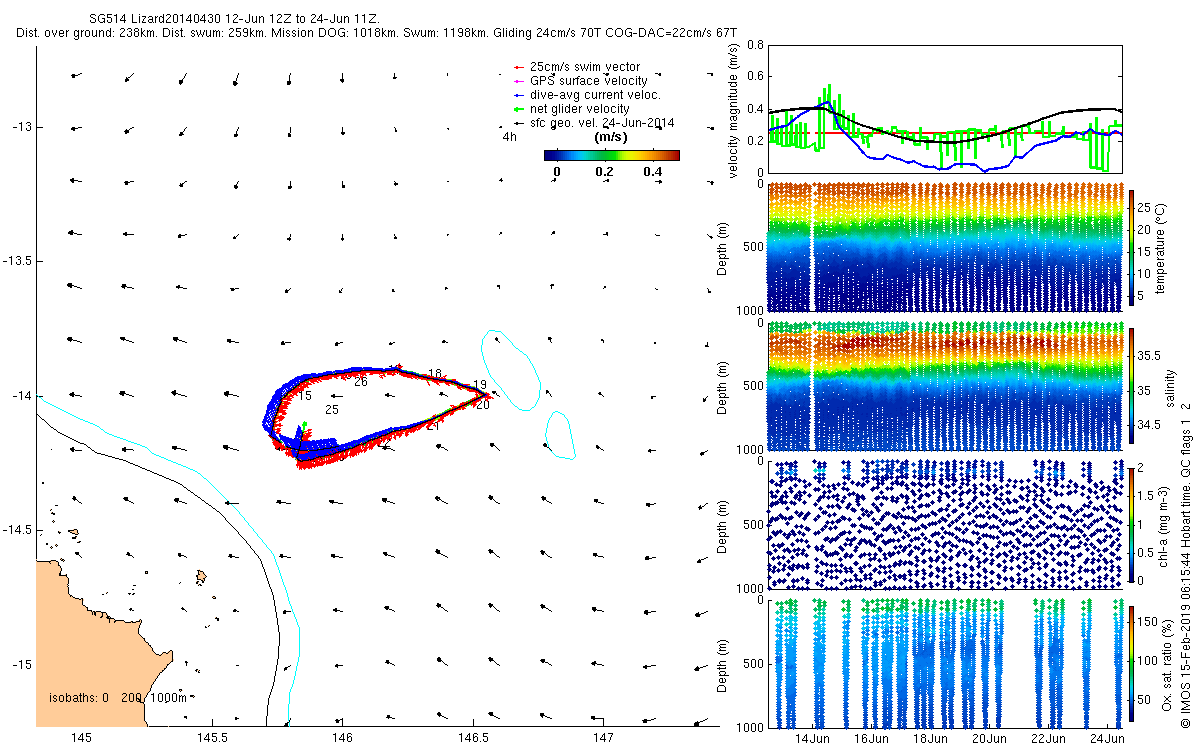
Task: Click the 'Dist. over ground: 238km' summary line
Action: [x=377, y=33]
